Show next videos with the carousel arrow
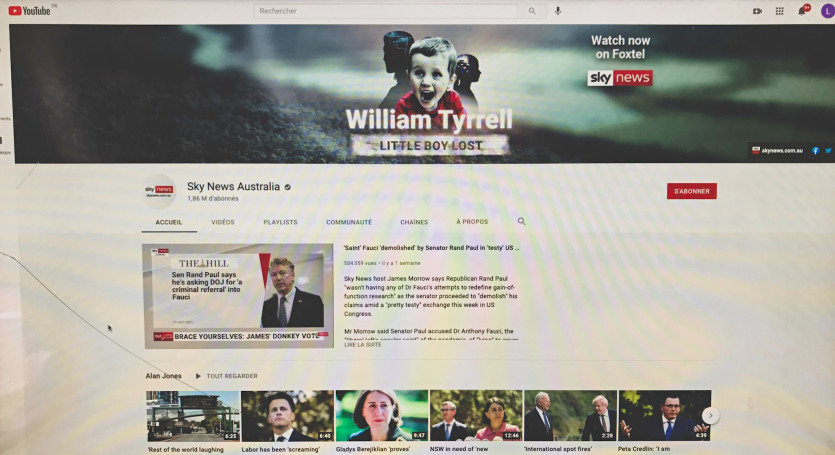The width and height of the screenshot is (835, 455). pyautogui.click(x=710, y=415)
